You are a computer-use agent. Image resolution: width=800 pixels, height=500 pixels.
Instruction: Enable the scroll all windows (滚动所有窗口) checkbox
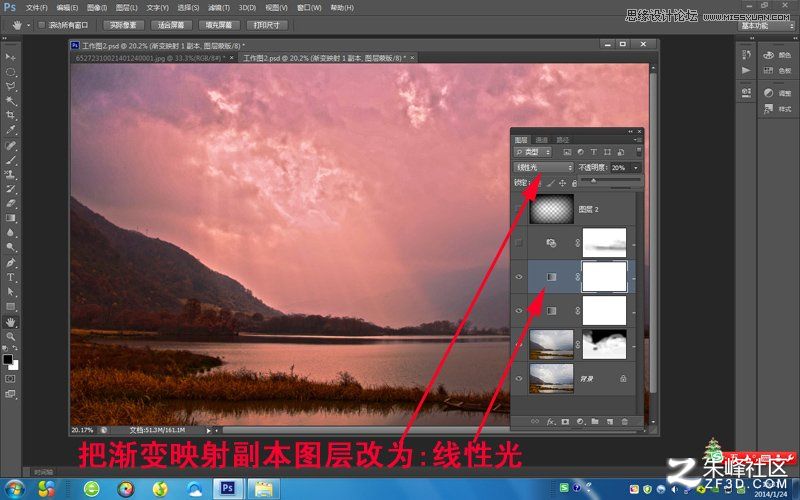point(42,24)
